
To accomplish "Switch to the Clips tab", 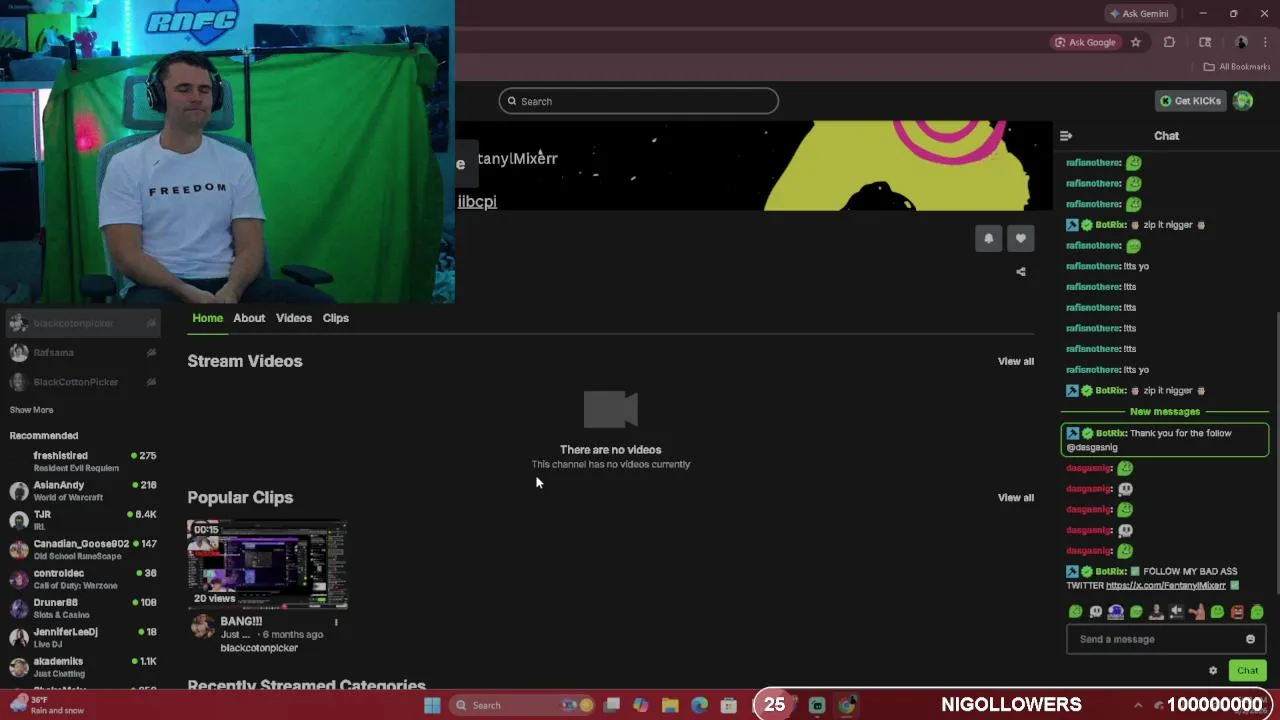I will [x=335, y=318].
